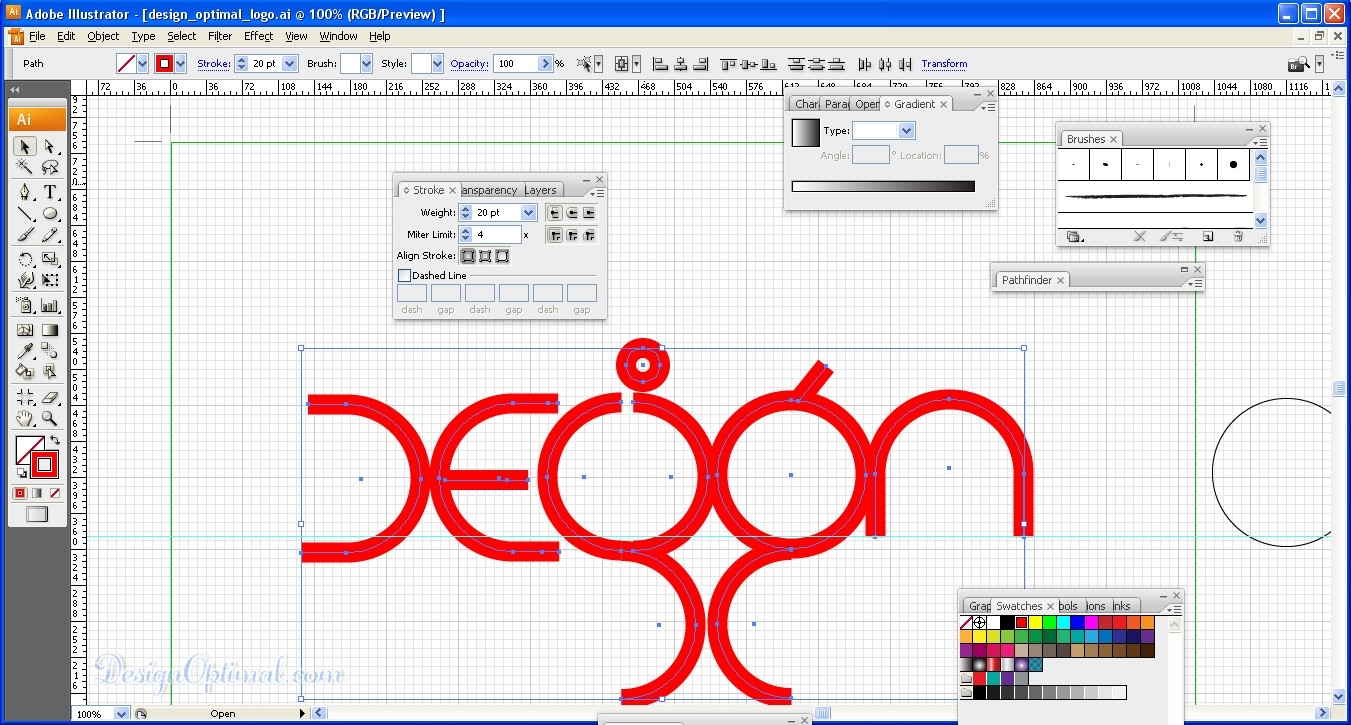Choose the Butt Cap stroke option
Viewport: 1351px width, 725px height.
pyautogui.click(x=555, y=212)
